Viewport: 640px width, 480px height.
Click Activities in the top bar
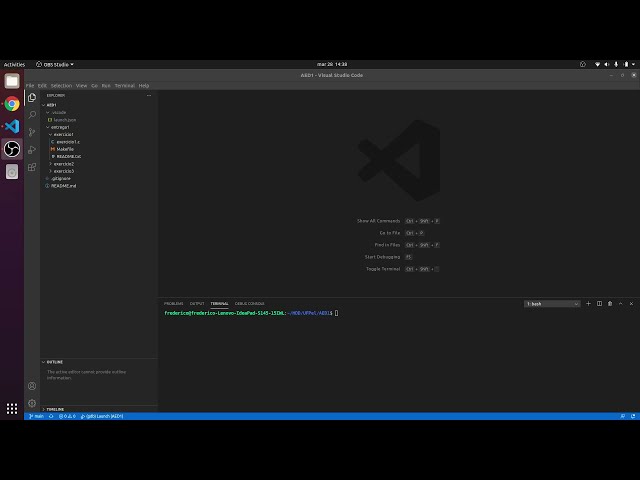coord(14,64)
